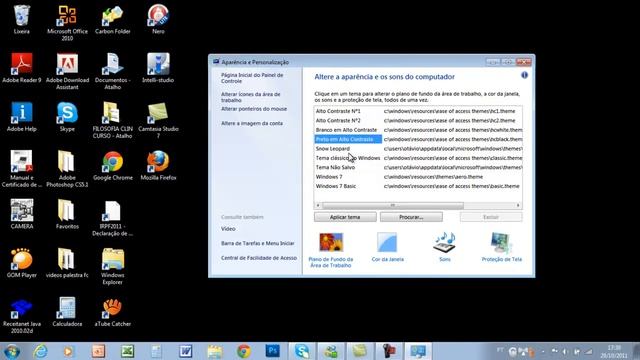The width and height of the screenshot is (640, 360).
Task: Click the taskbar clock showing 17:38
Action: pyautogui.click(x=614, y=351)
